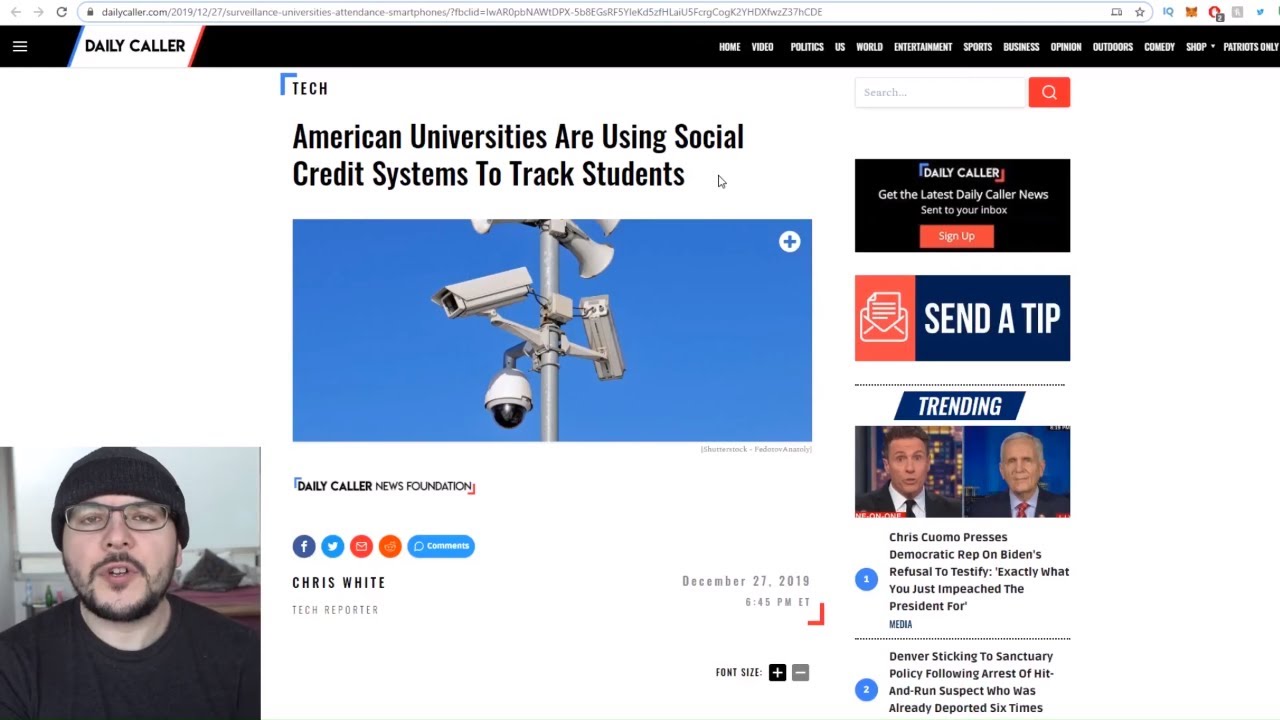The image size is (1280, 720).
Task: Share article on Reddit icon
Action: [390, 546]
